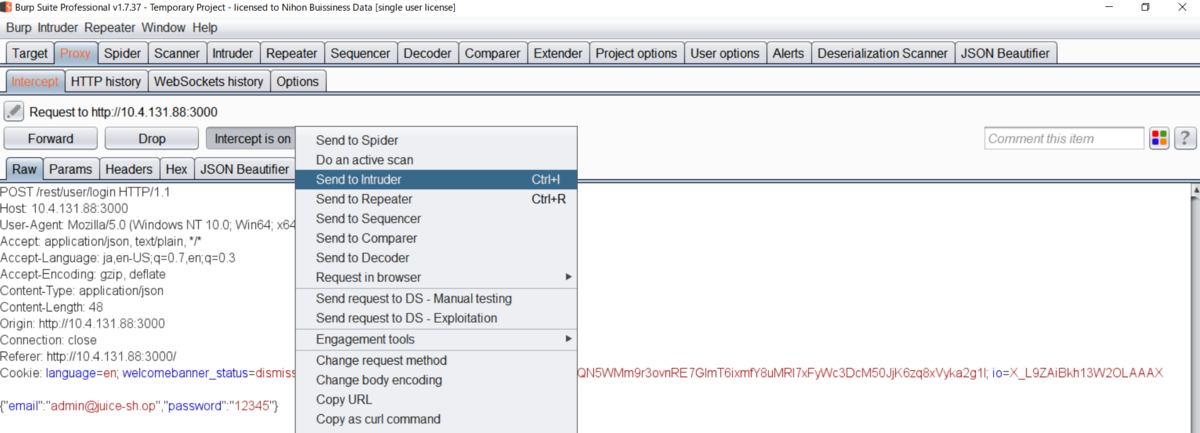Switch to the Extender tab
The image size is (1200, 433).
click(x=558, y=53)
